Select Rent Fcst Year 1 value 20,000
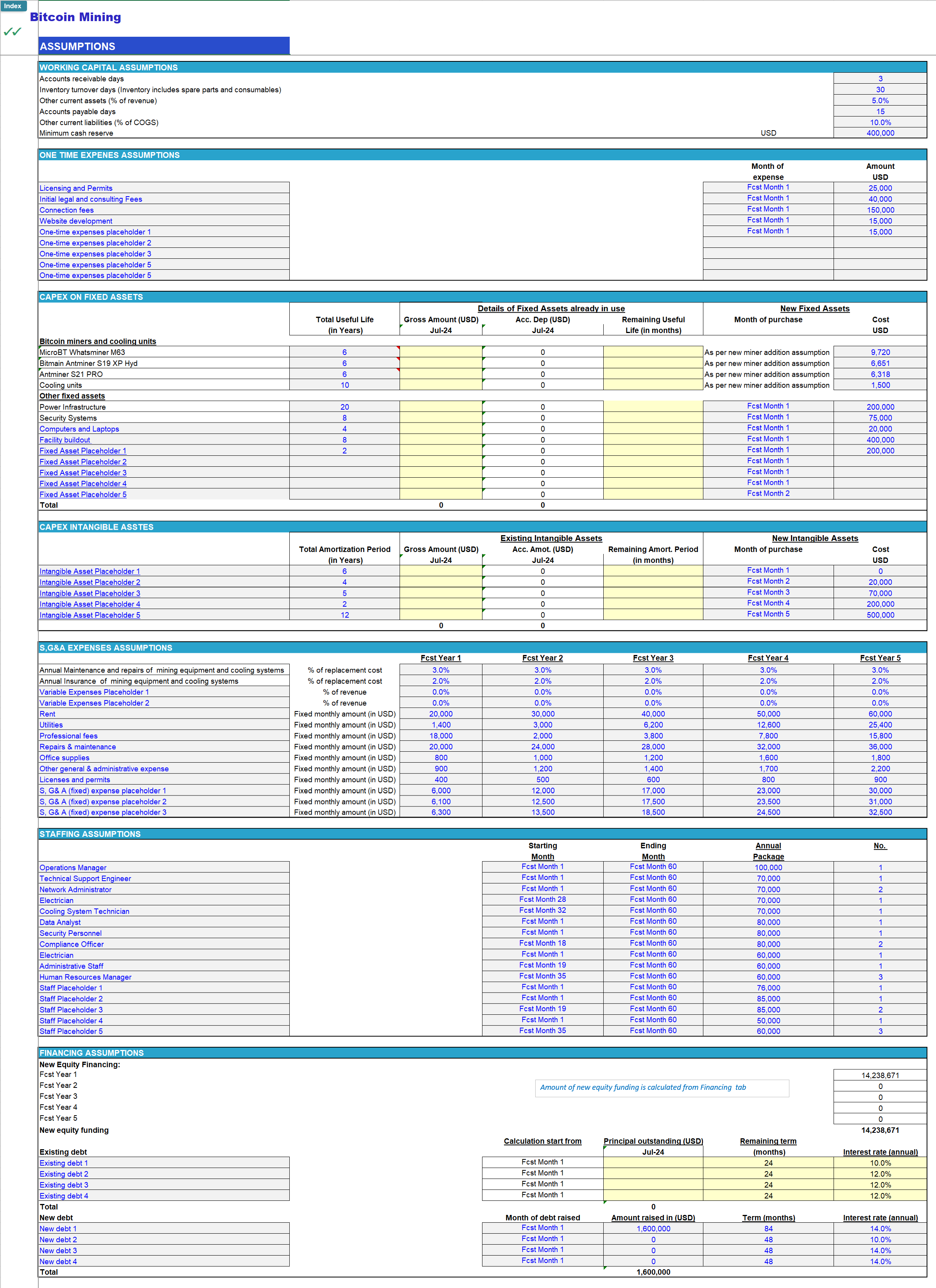 click(x=441, y=714)
